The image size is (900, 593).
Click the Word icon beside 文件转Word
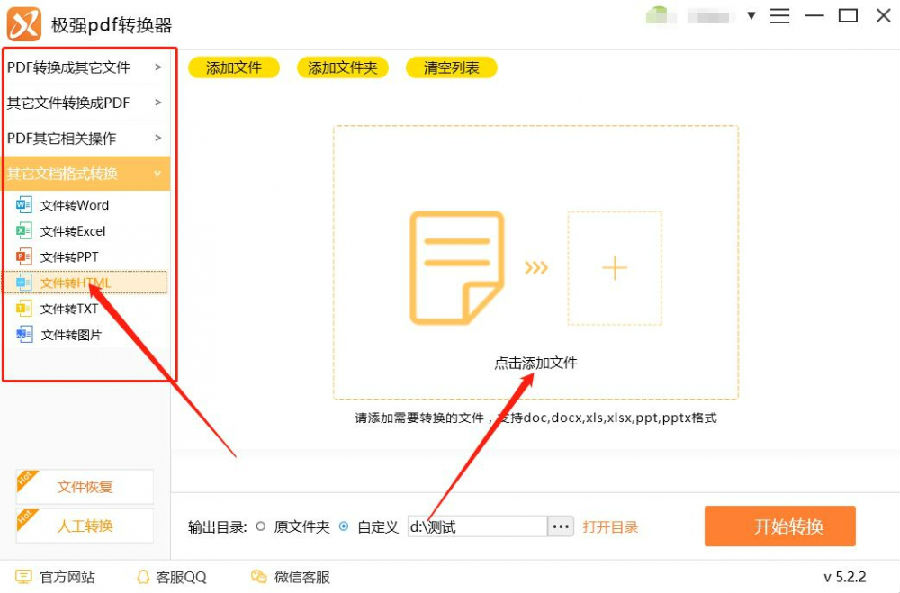click(24, 204)
